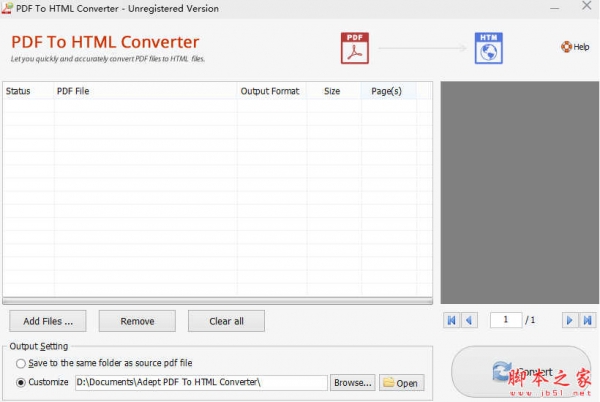Go to next preview page
Screen dimensions: 600x402
569,320
